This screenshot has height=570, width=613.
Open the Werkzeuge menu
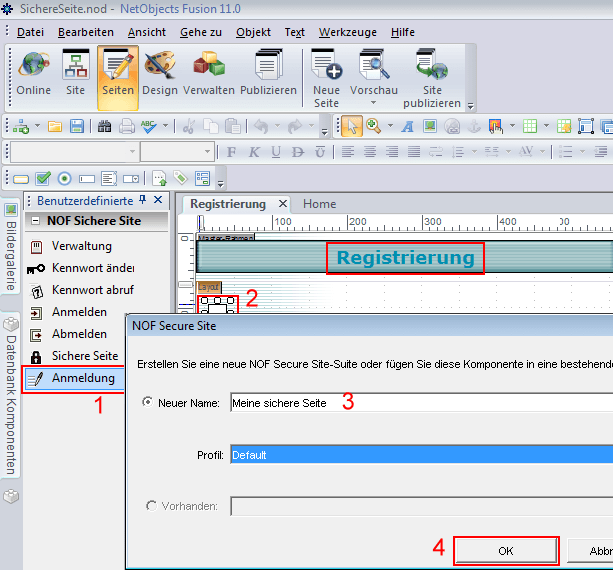[348, 32]
